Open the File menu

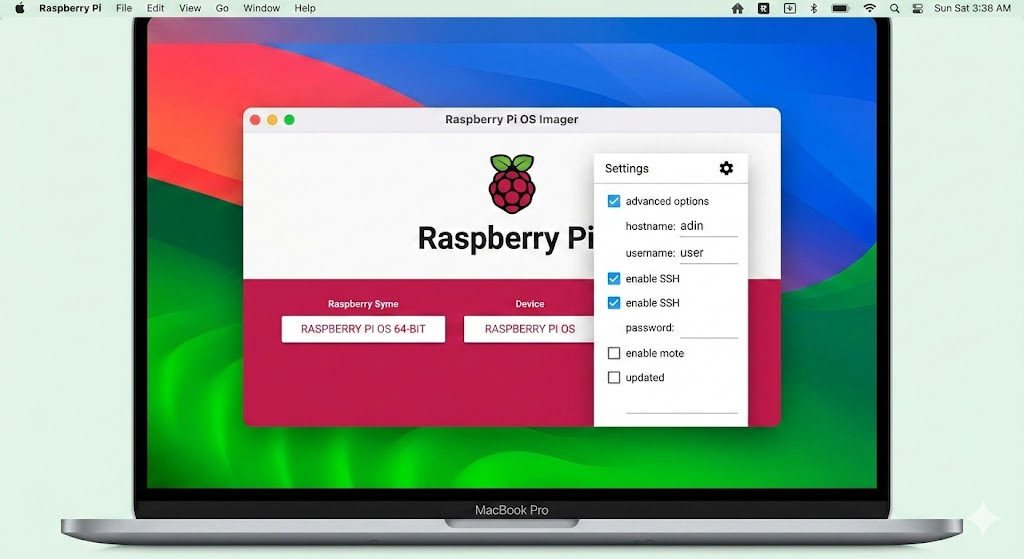tap(124, 8)
